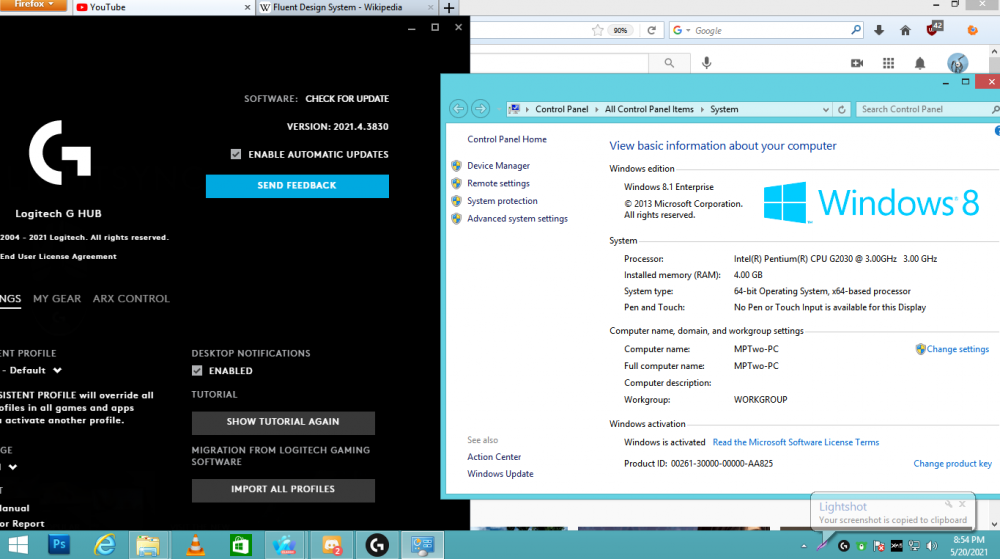The width and height of the screenshot is (1000, 559).
Task: Click the 90% zoom level indicator
Action: (x=620, y=30)
